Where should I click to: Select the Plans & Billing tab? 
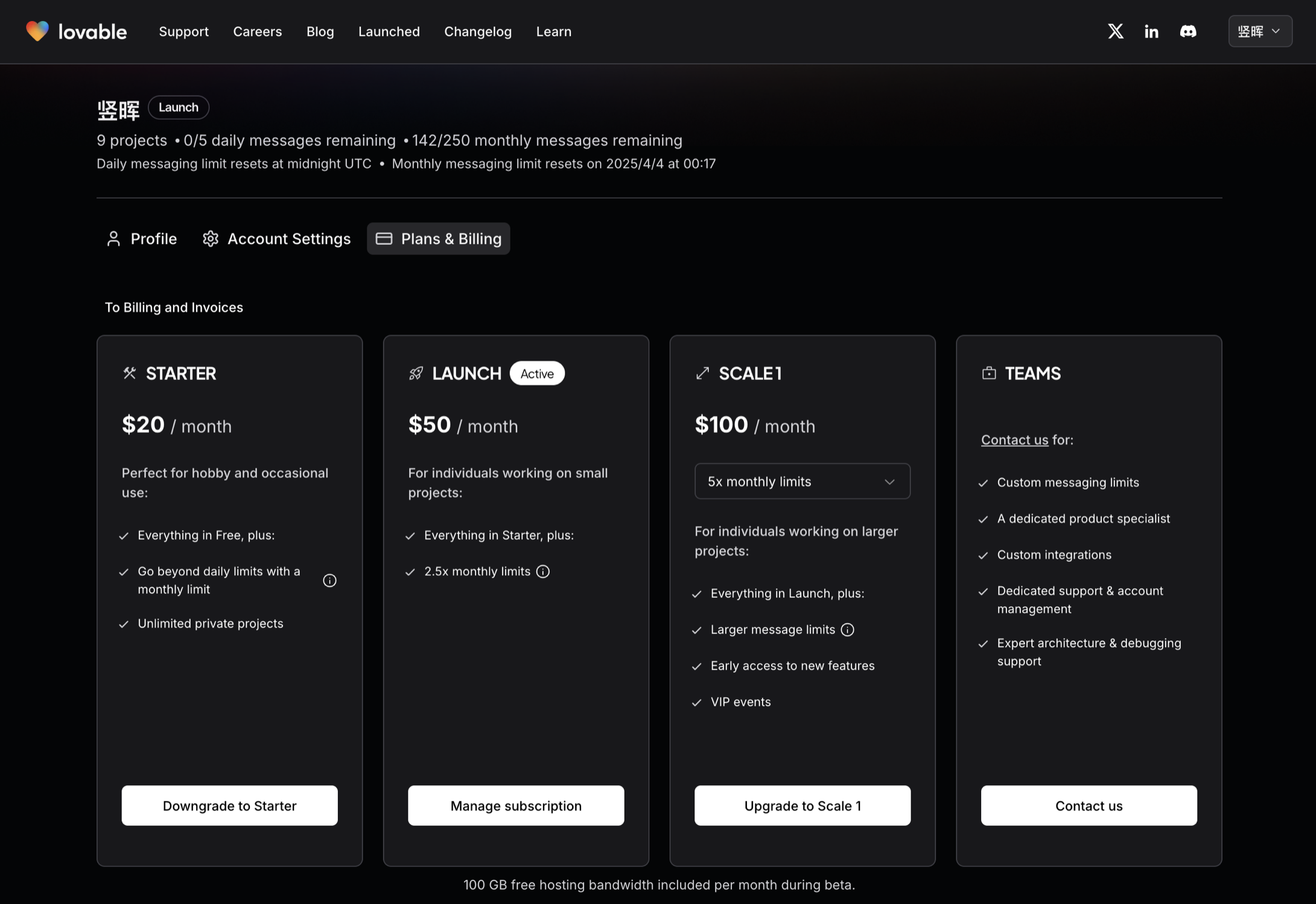click(x=439, y=239)
